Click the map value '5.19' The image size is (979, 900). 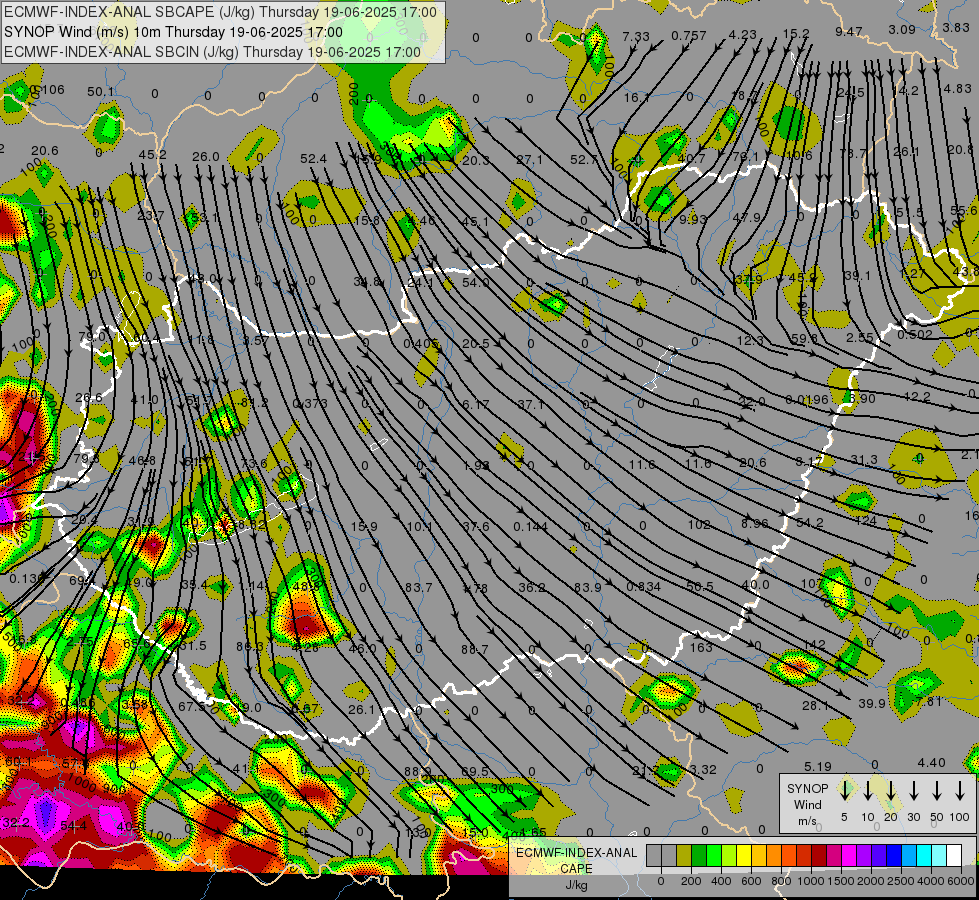pyautogui.click(x=818, y=766)
